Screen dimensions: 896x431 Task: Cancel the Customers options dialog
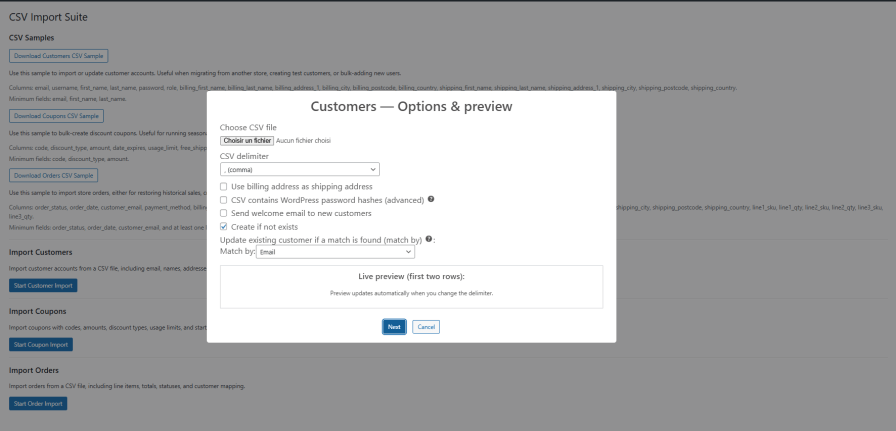click(x=426, y=327)
